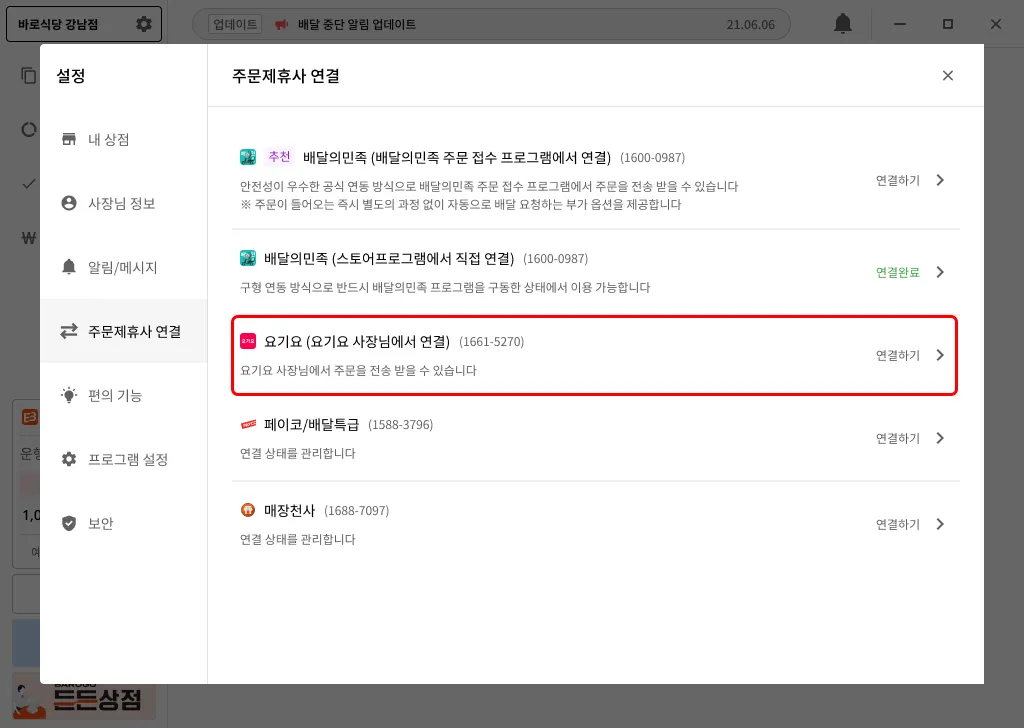The height and width of the screenshot is (728, 1024).
Task: Click the gear icon beside 프로그램 설정
Action: coord(69,459)
